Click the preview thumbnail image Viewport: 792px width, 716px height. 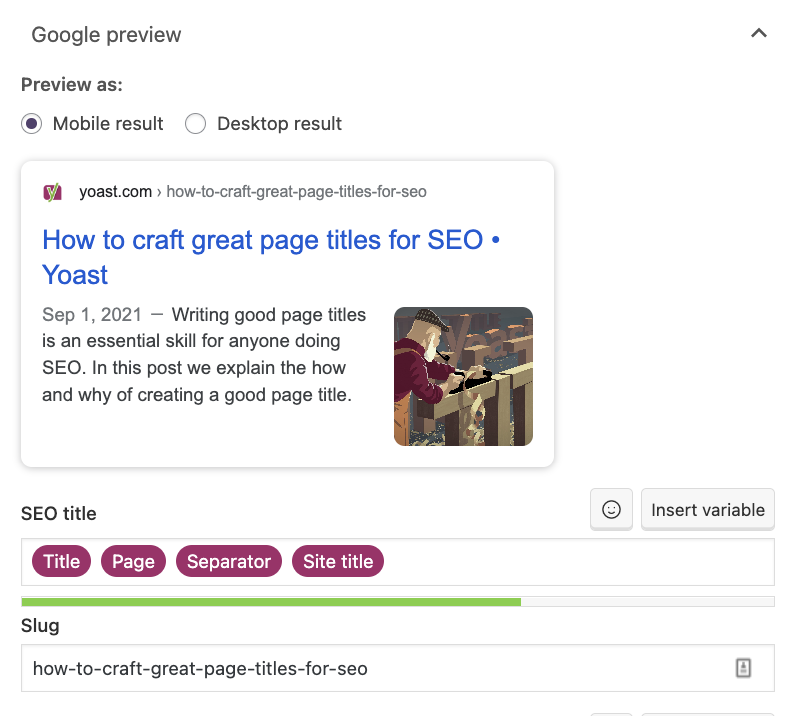(463, 376)
